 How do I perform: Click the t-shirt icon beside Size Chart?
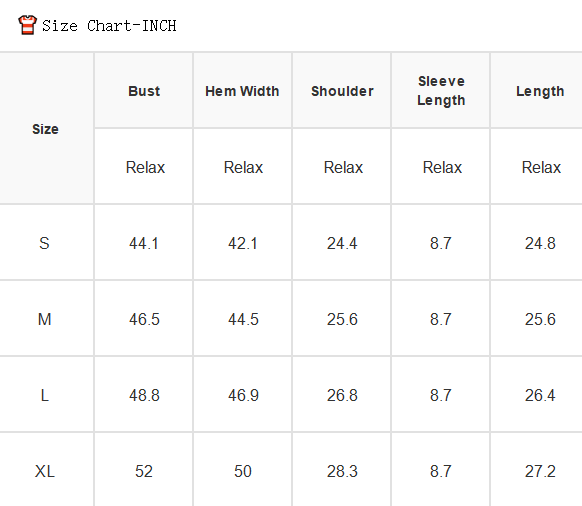pyautogui.click(x=27, y=25)
